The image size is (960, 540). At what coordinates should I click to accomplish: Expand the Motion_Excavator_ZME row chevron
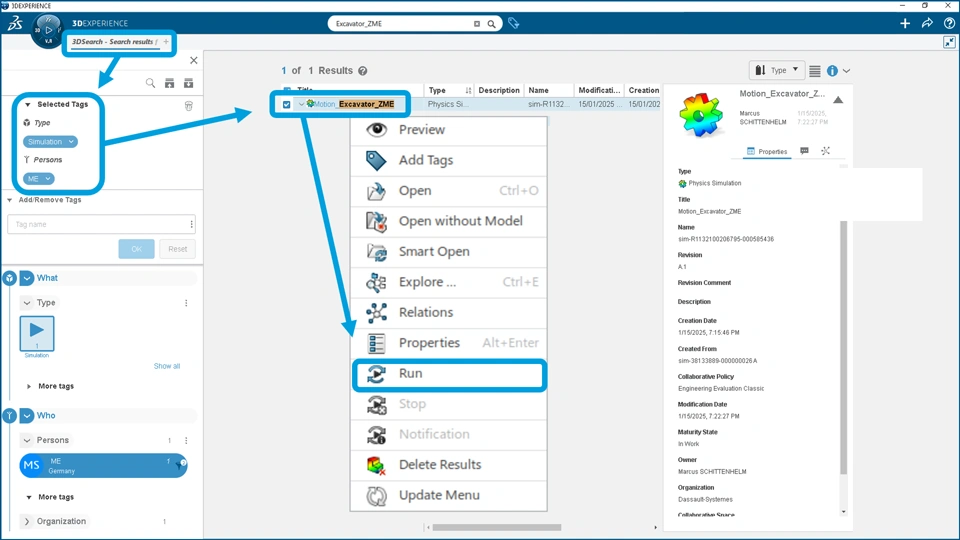301,105
